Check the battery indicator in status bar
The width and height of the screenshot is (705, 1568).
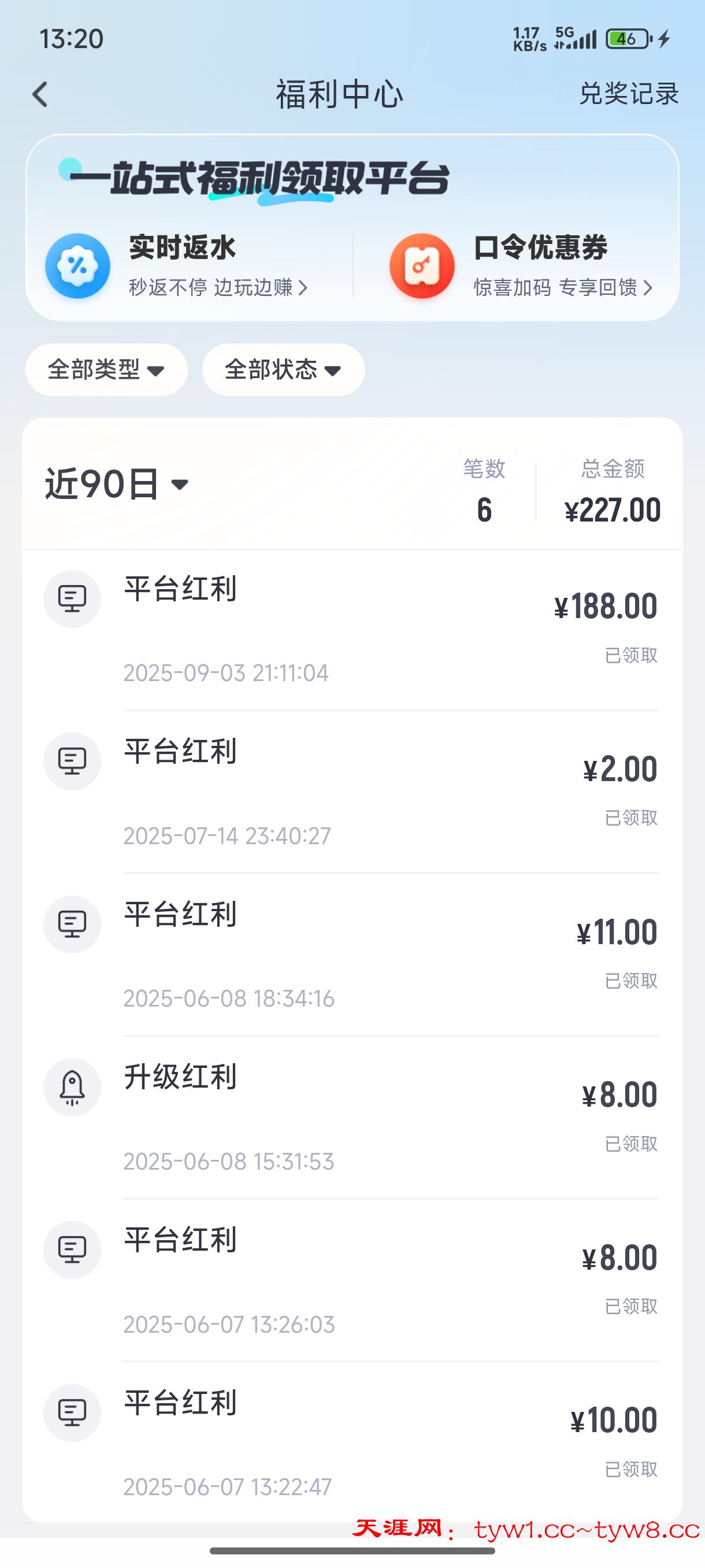[x=628, y=39]
